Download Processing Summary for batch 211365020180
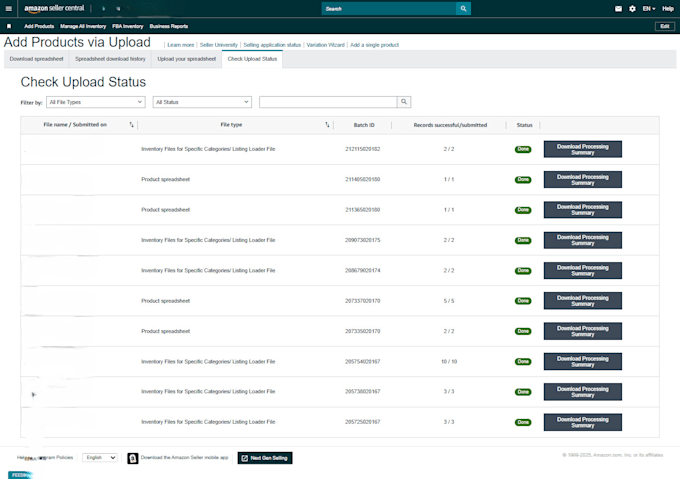 [x=582, y=210]
